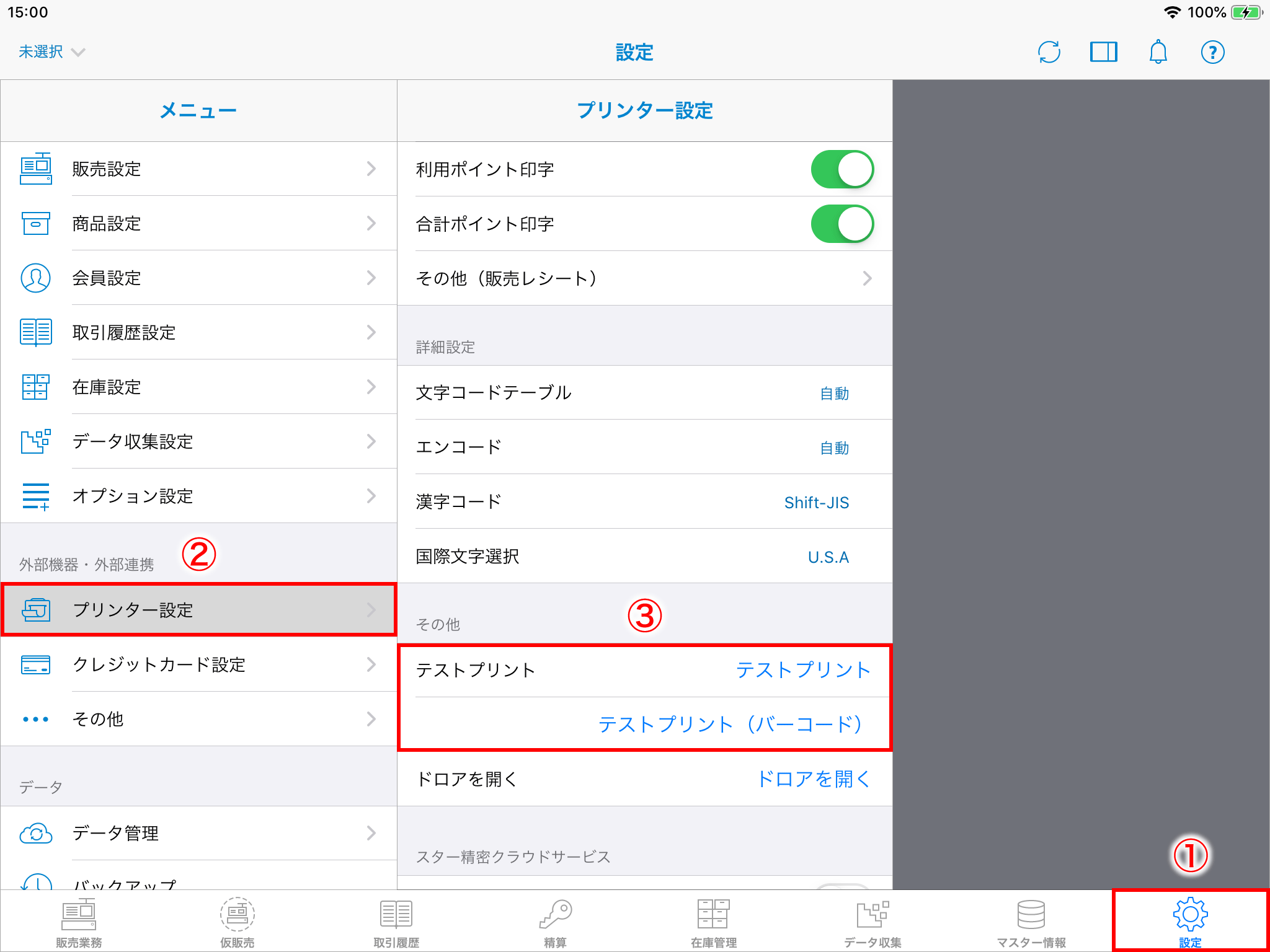
Task: Tap the help (?) icon
Action: 1212,52
